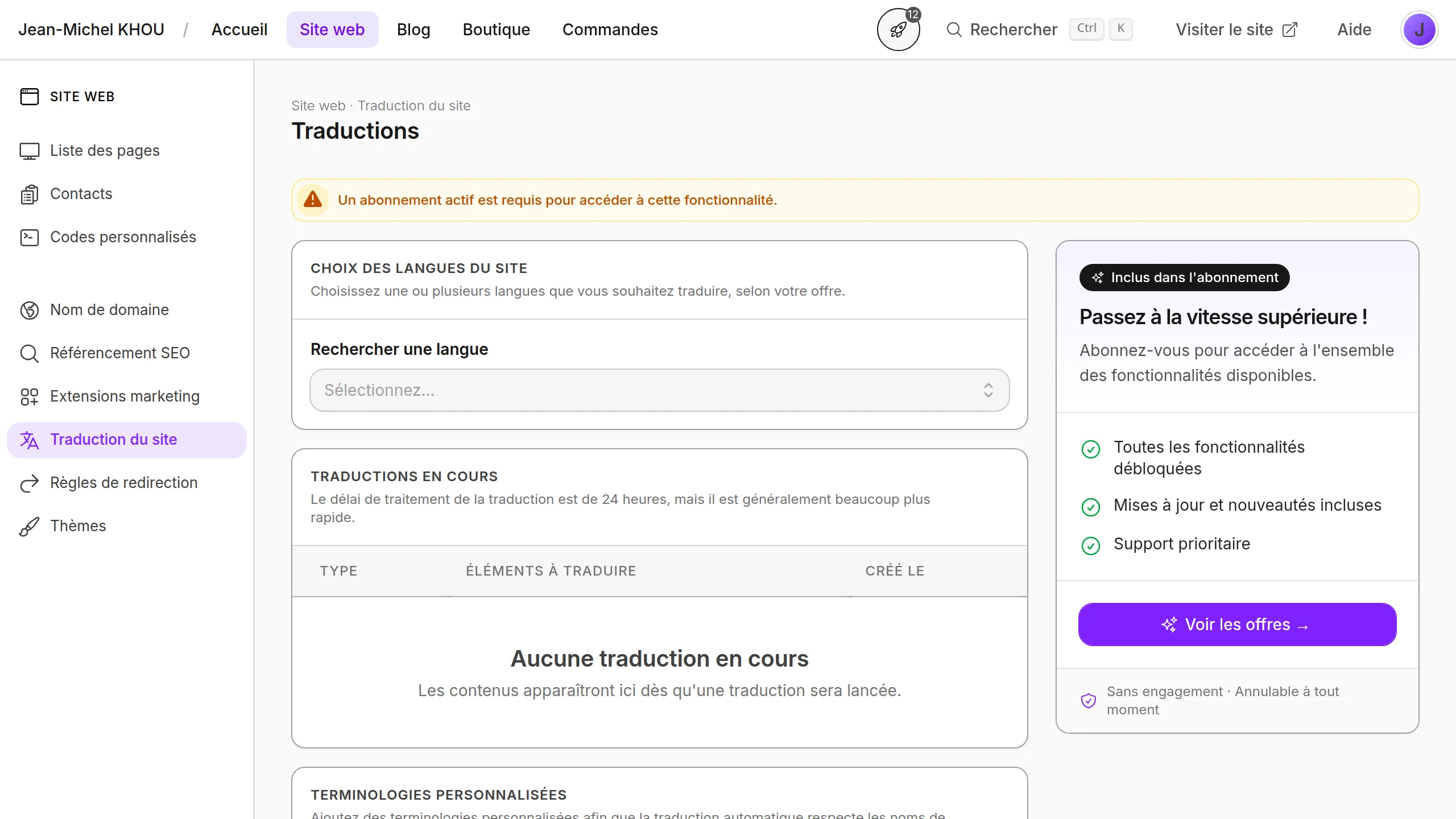Click the Thèmes paintbrush icon
The width and height of the screenshot is (1456, 819).
(x=30, y=526)
